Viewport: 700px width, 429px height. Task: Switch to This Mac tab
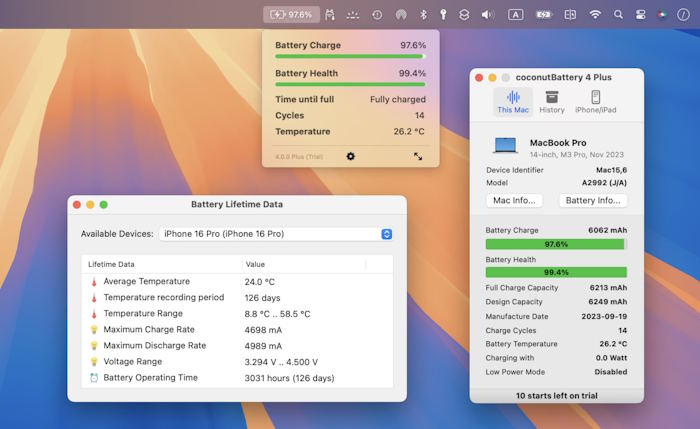[513, 102]
